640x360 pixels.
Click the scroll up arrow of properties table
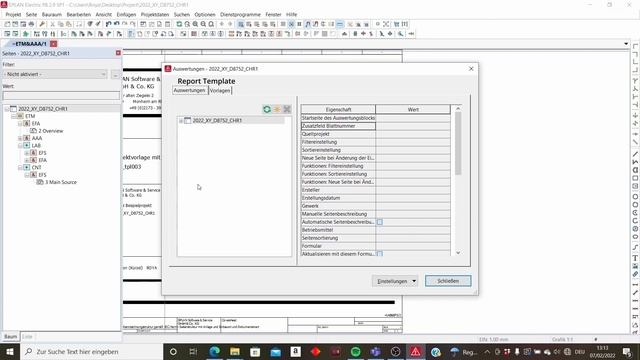point(458,109)
